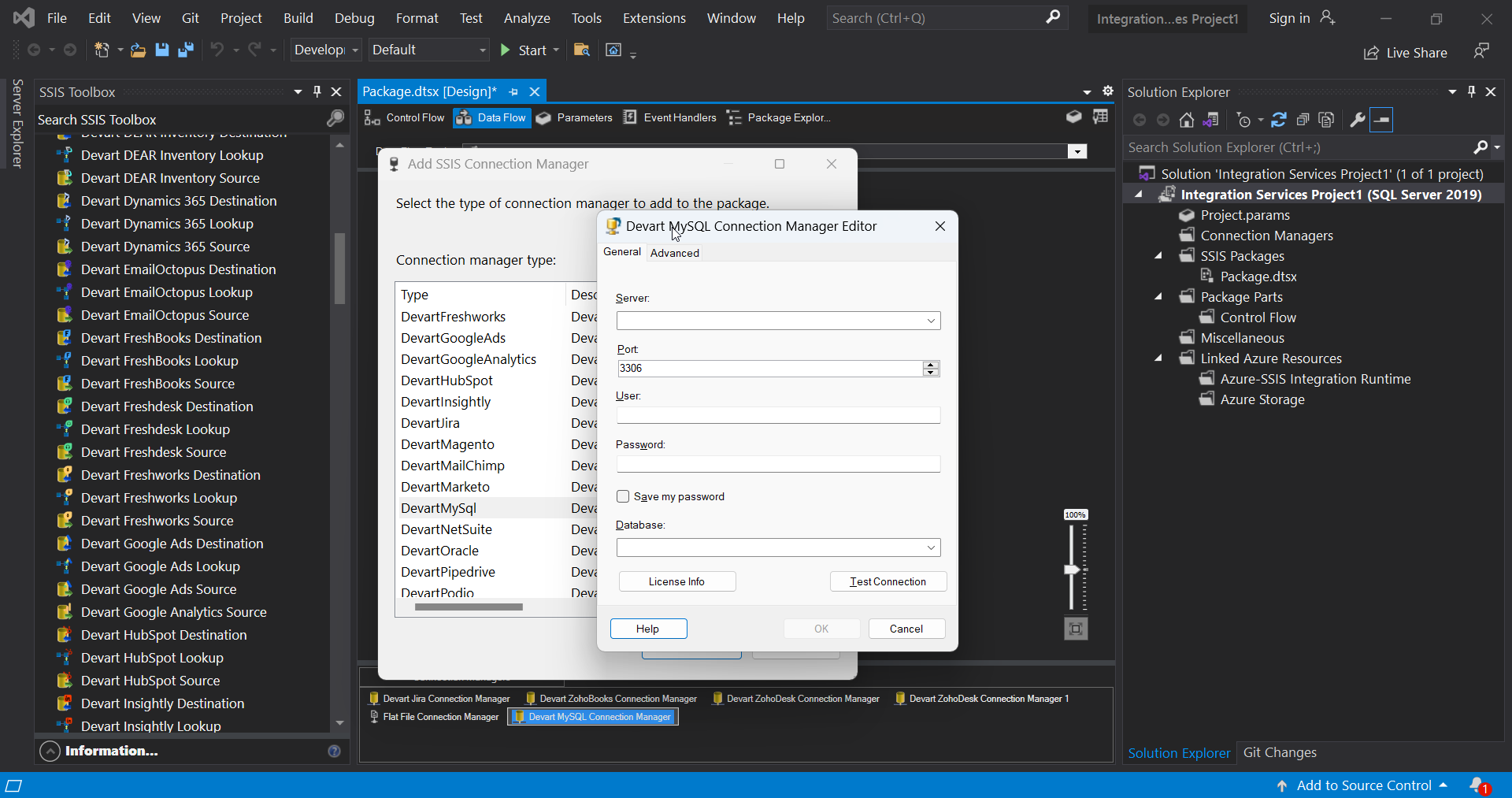
Task: Click the User input field
Action: [778, 415]
